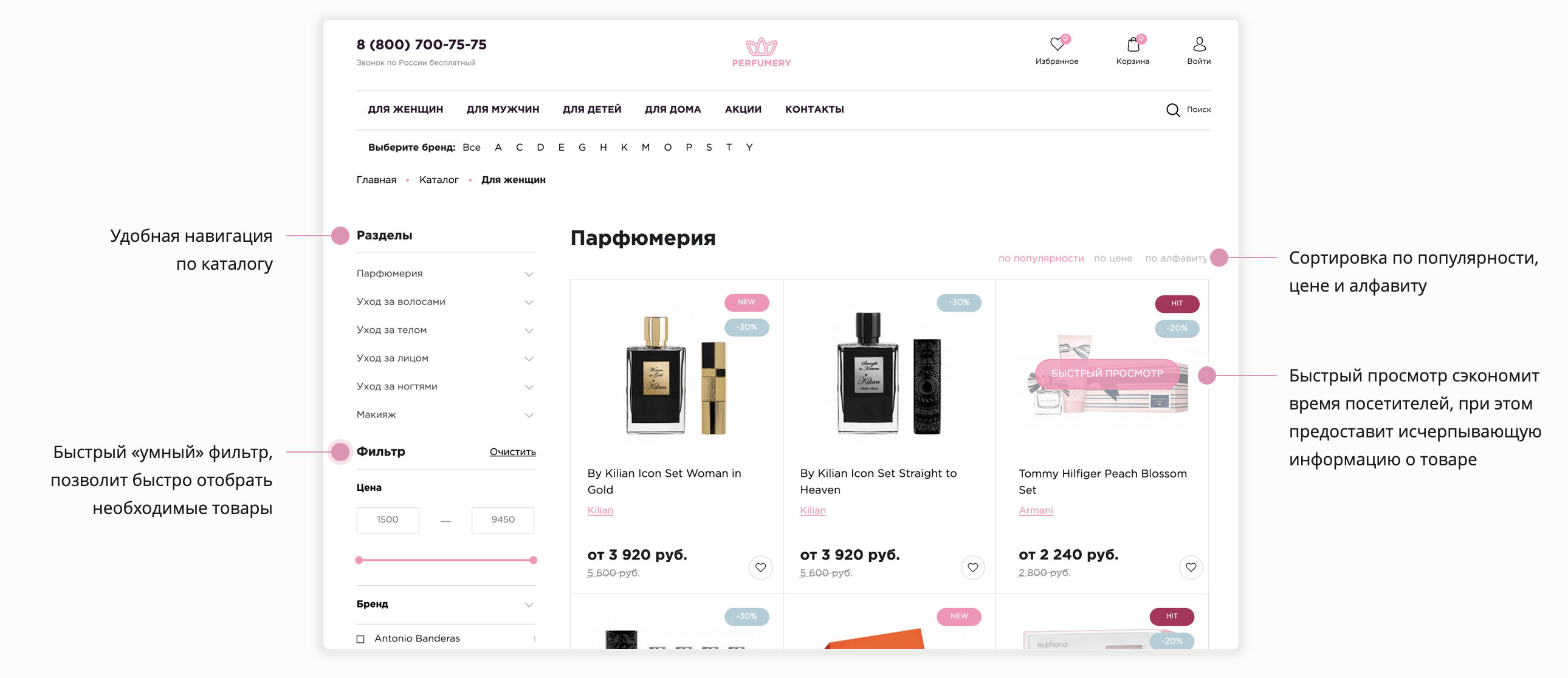Clear filters with the Очистить link
This screenshot has height=678, width=1568.
tap(512, 451)
